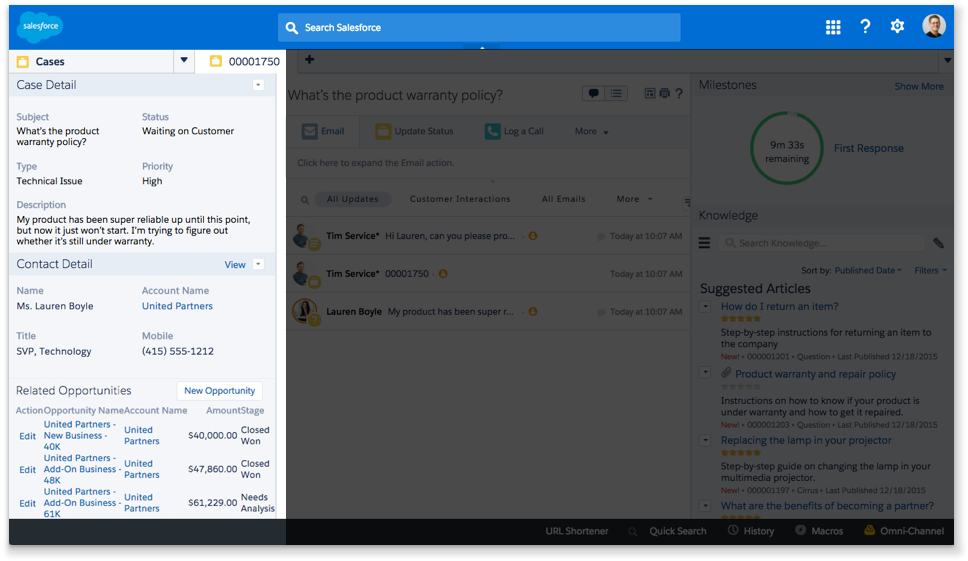Print the case with printer icon
The image size is (968, 561).
664,93
